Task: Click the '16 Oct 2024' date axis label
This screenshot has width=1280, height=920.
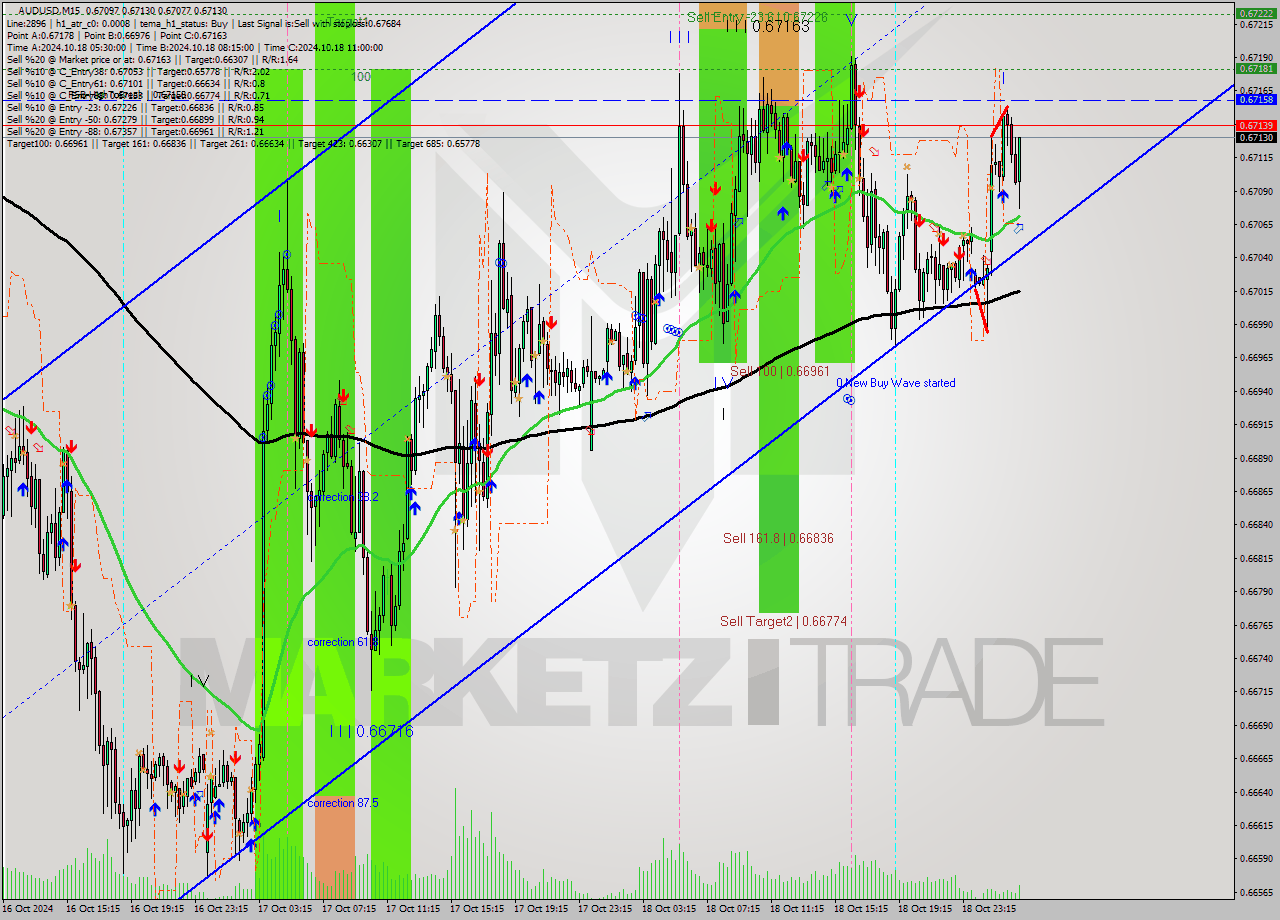Action: (x=29, y=909)
